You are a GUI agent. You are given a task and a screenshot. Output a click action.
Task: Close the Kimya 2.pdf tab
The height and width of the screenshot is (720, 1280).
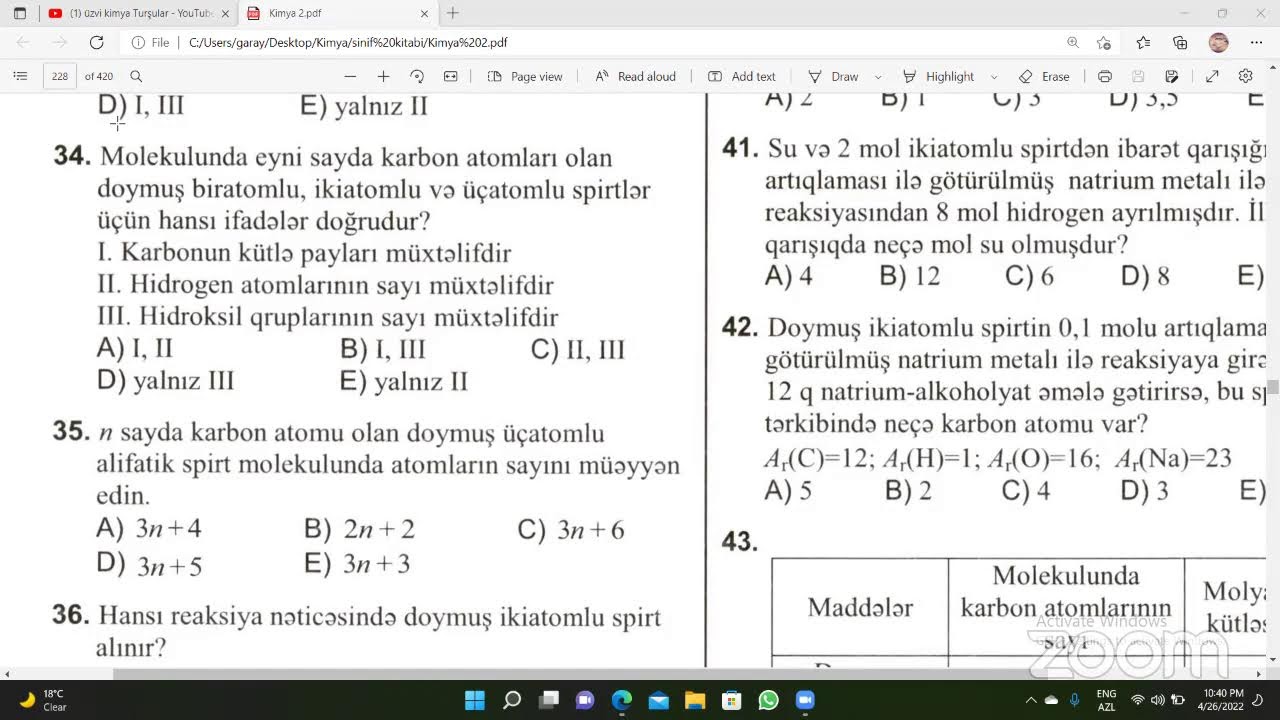click(425, 13)
